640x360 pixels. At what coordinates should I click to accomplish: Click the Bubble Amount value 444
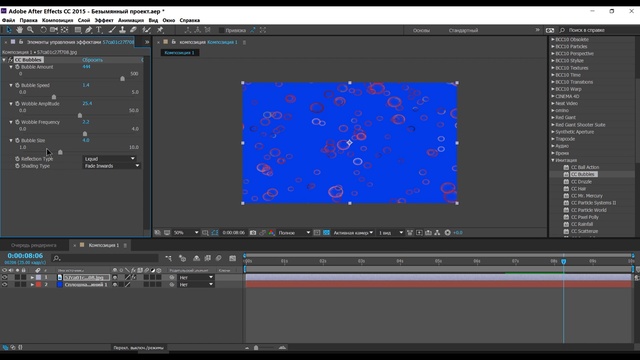(86, 67)
